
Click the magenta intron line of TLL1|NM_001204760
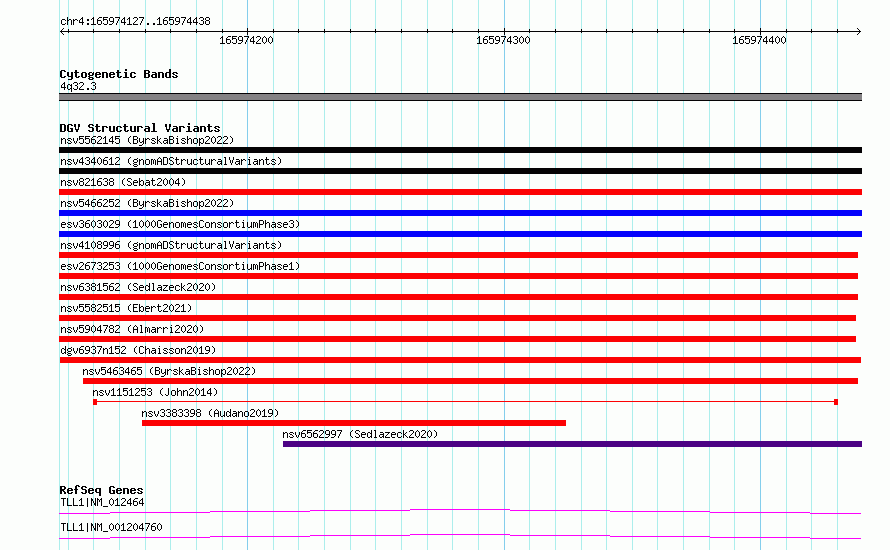(460, 536)
